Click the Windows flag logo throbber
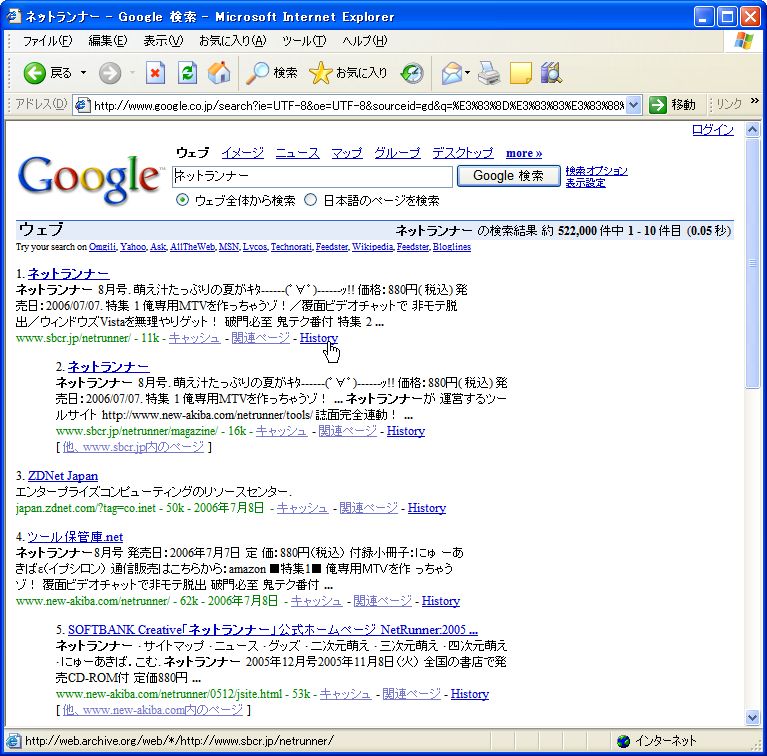767x756 pixels. 744,41
